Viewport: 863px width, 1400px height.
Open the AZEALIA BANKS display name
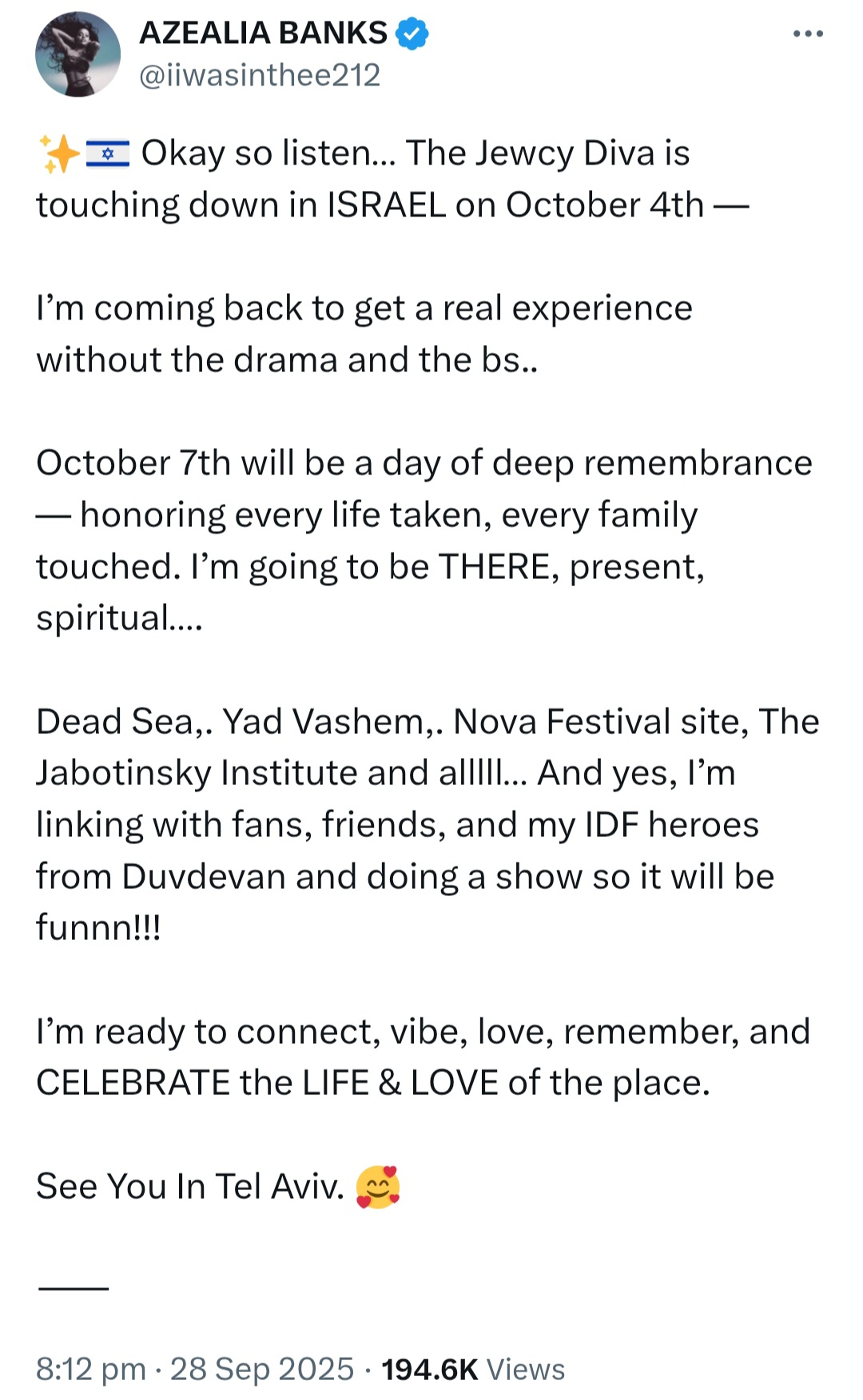tap(263, 34)
